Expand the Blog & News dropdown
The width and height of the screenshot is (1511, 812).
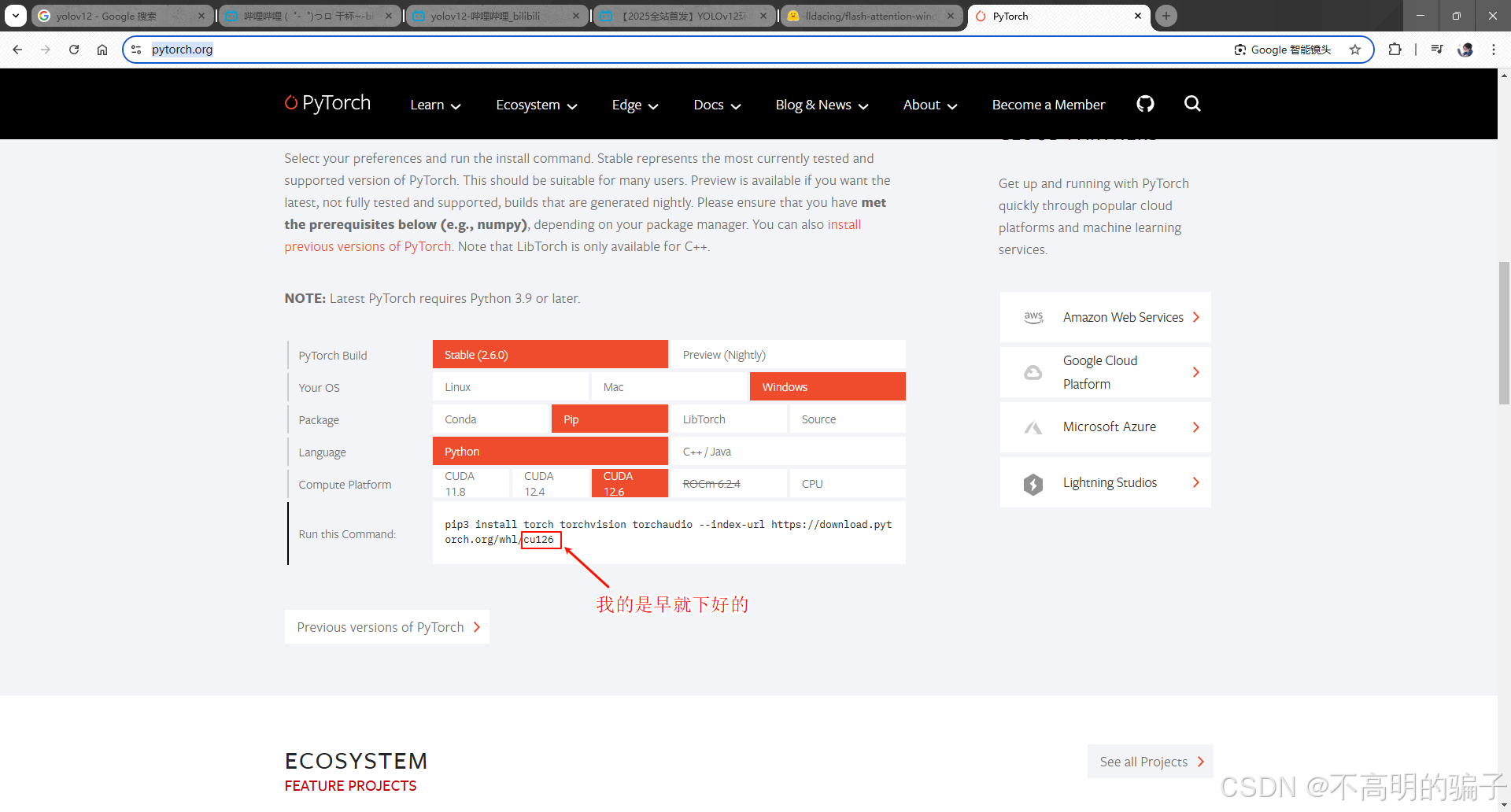[x=822, y=105]
